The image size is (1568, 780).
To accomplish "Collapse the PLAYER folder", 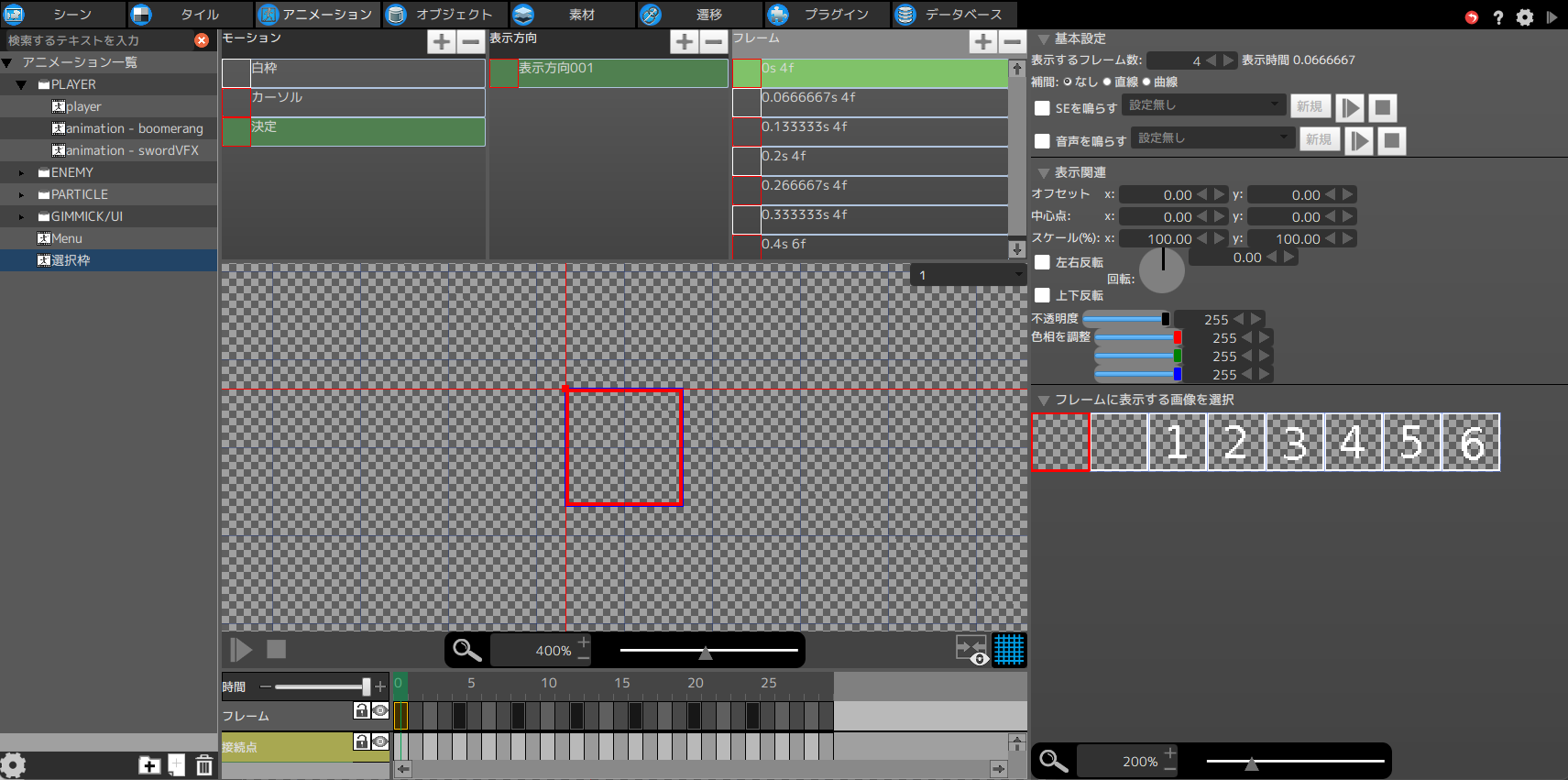I will click(21, 84).
